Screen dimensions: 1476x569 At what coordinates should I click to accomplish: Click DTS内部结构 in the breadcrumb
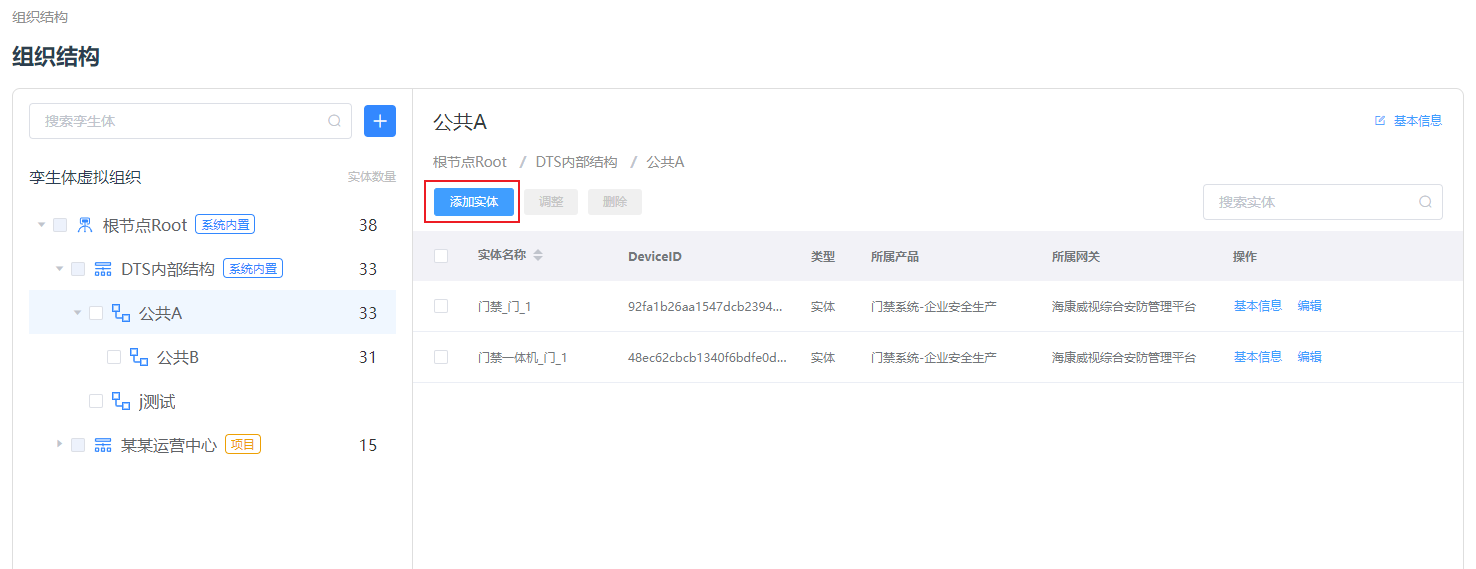click(576, 162)
